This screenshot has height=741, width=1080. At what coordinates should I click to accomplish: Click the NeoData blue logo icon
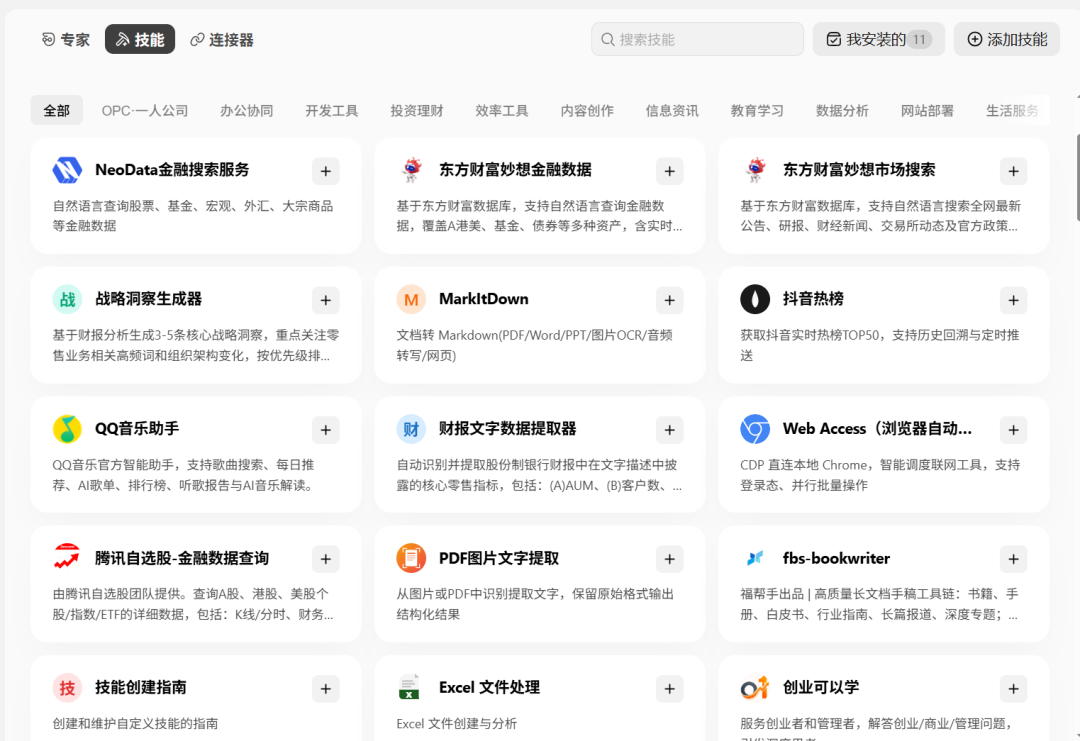pyautogui.click(x=67, y=169)
